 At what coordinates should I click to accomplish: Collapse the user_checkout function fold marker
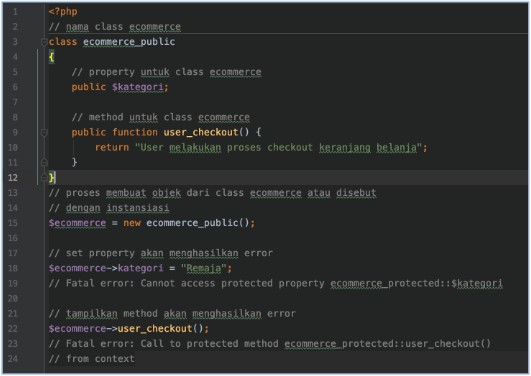(44, 132)
